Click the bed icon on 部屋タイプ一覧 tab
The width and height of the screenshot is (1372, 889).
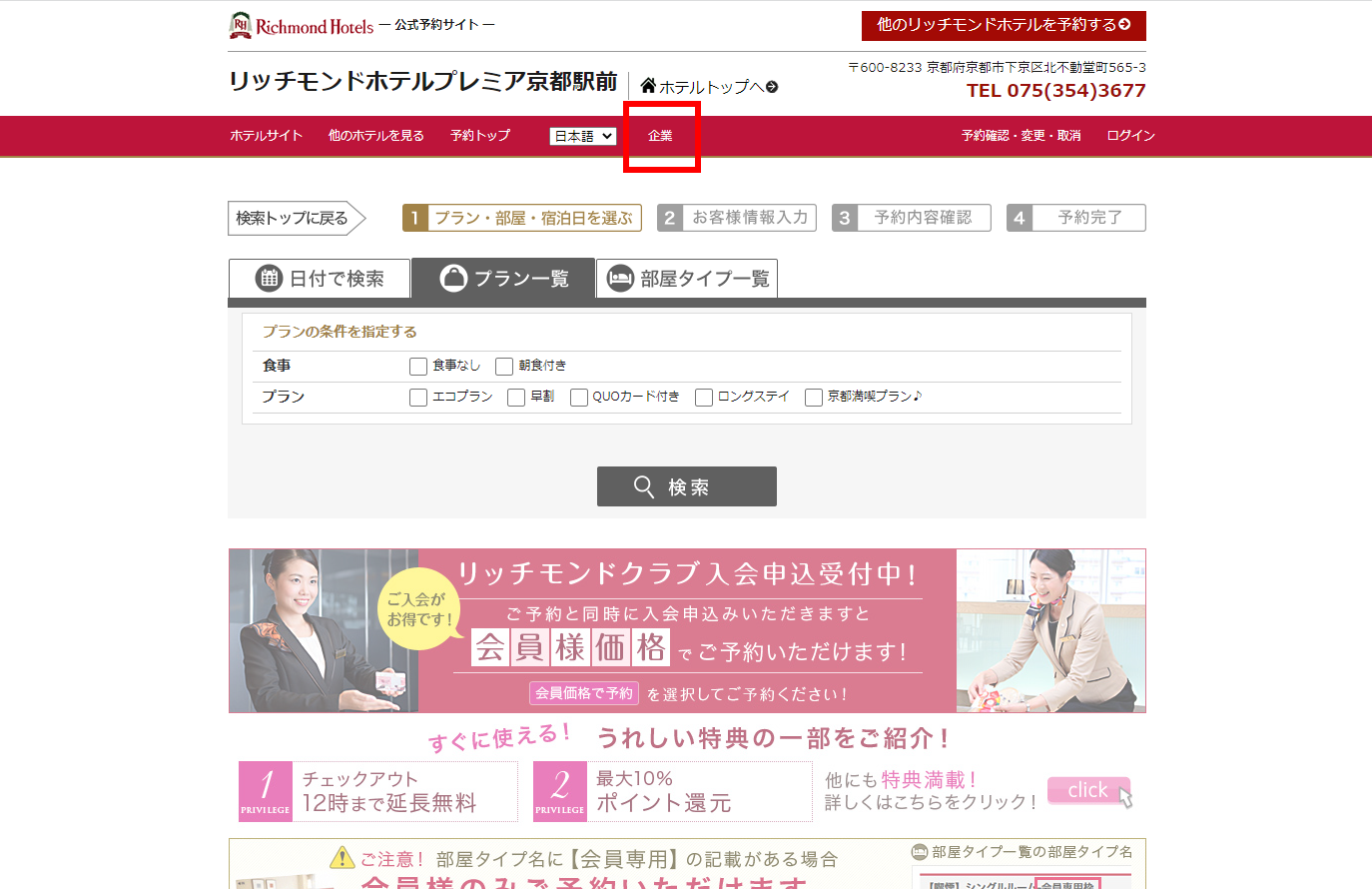pyautogui.click(x=620, y=278)
